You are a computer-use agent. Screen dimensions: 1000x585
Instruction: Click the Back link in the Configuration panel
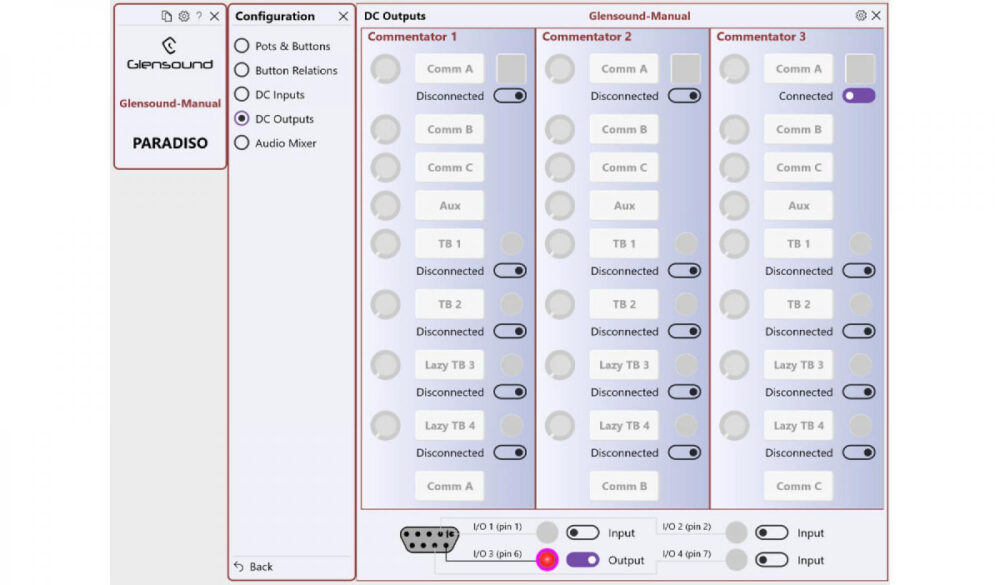click(x=253, y=566)
